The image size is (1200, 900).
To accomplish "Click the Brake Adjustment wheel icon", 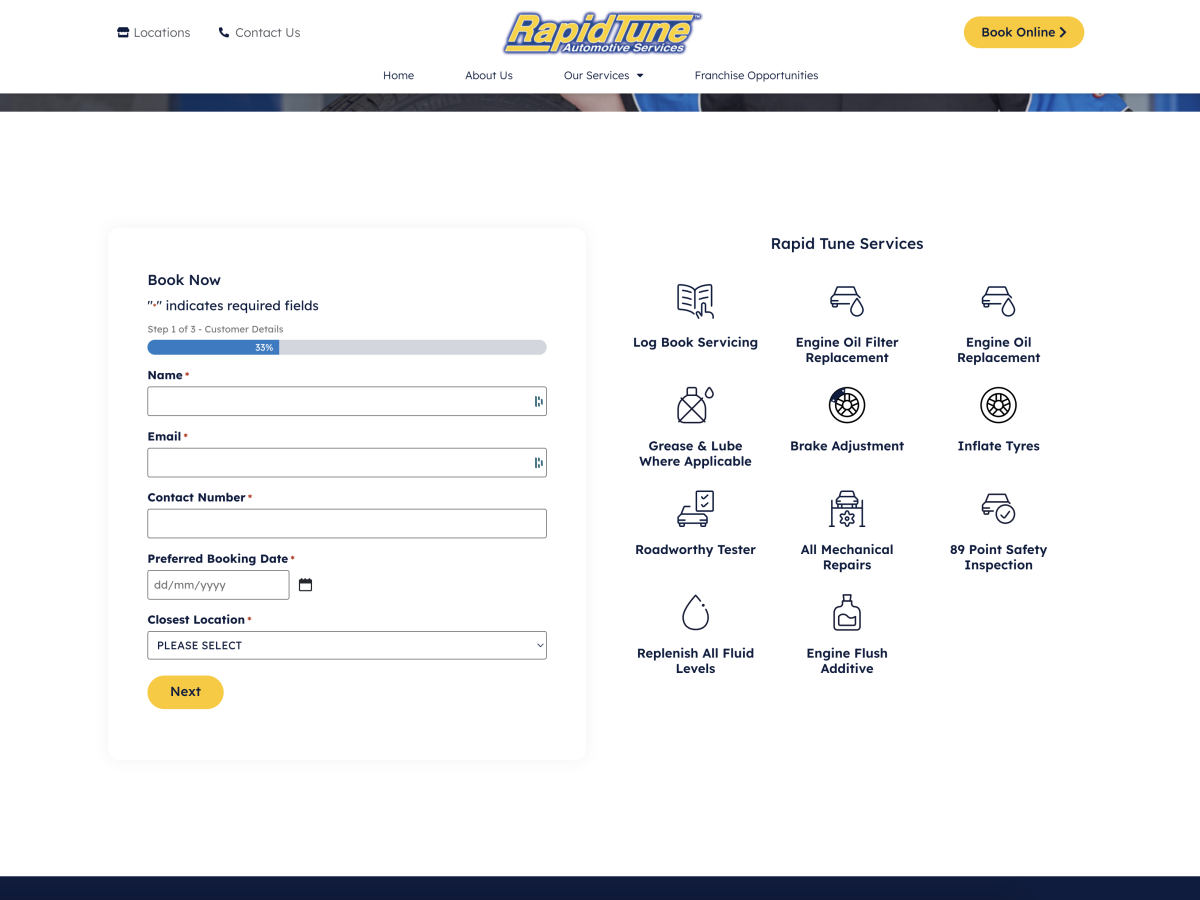I will [847, 405].
